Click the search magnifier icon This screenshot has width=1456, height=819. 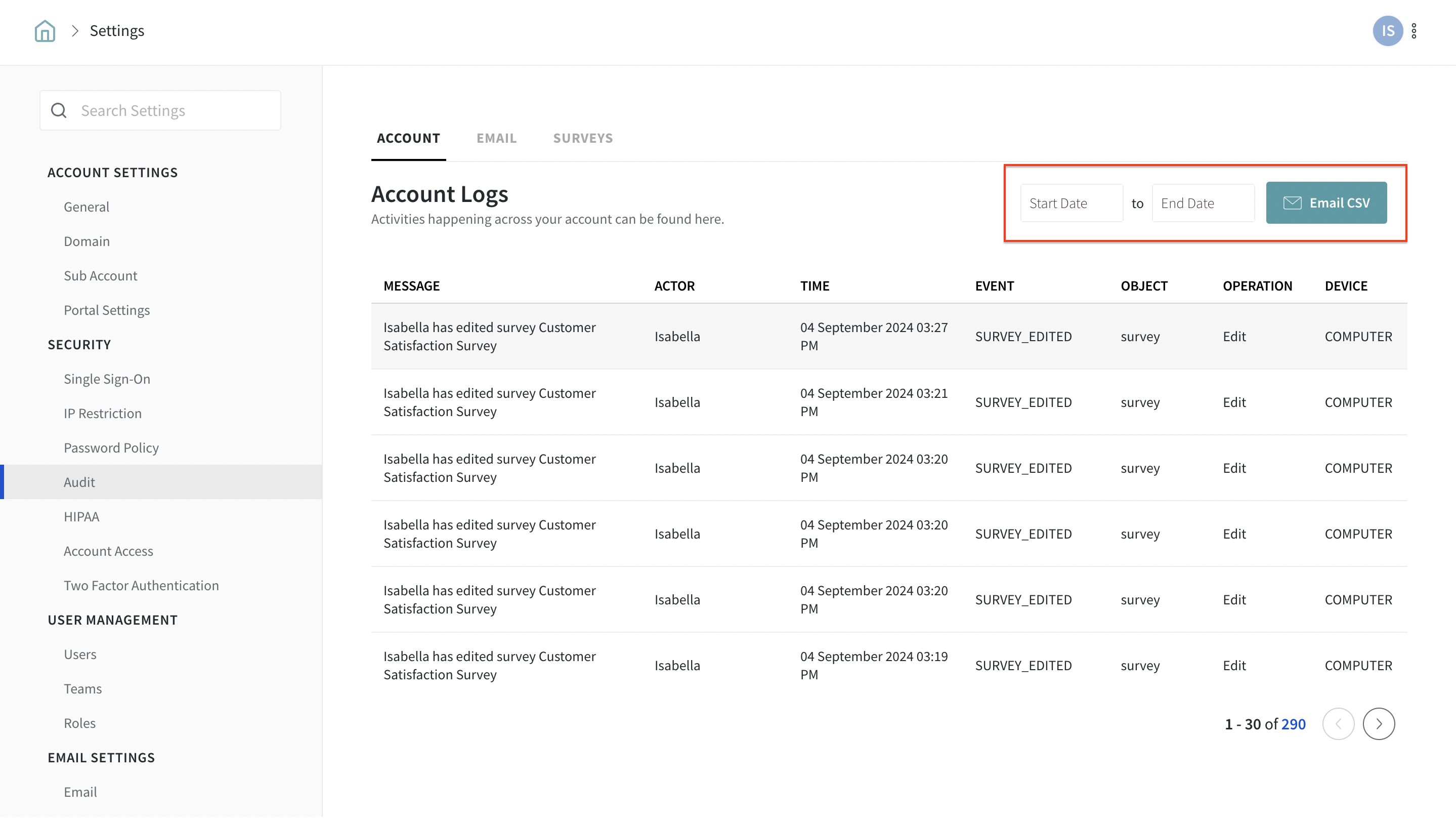(59, 110)
